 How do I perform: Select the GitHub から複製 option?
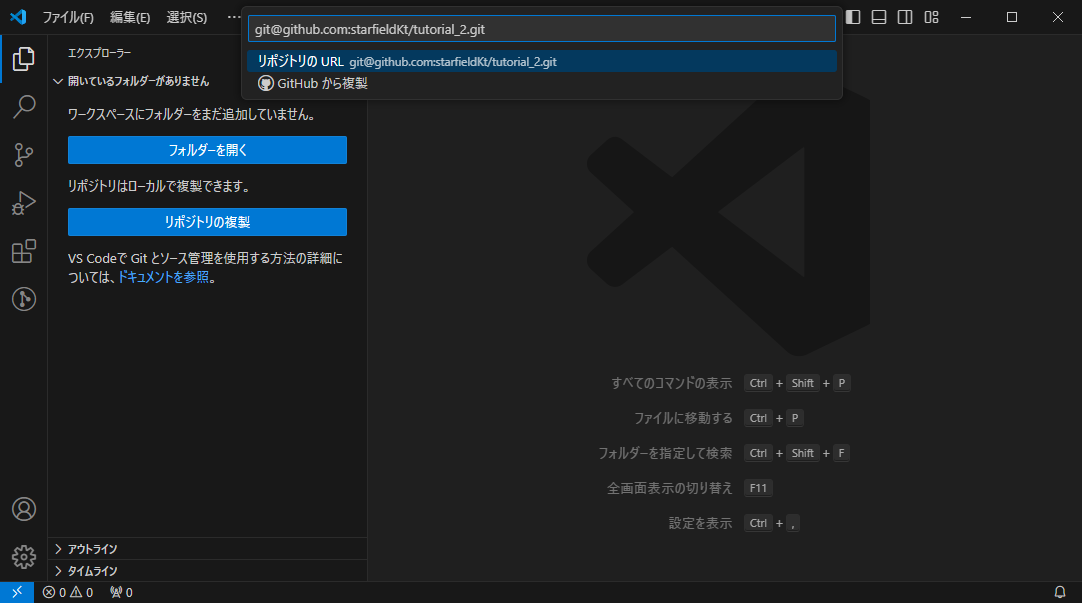point(542,83)
